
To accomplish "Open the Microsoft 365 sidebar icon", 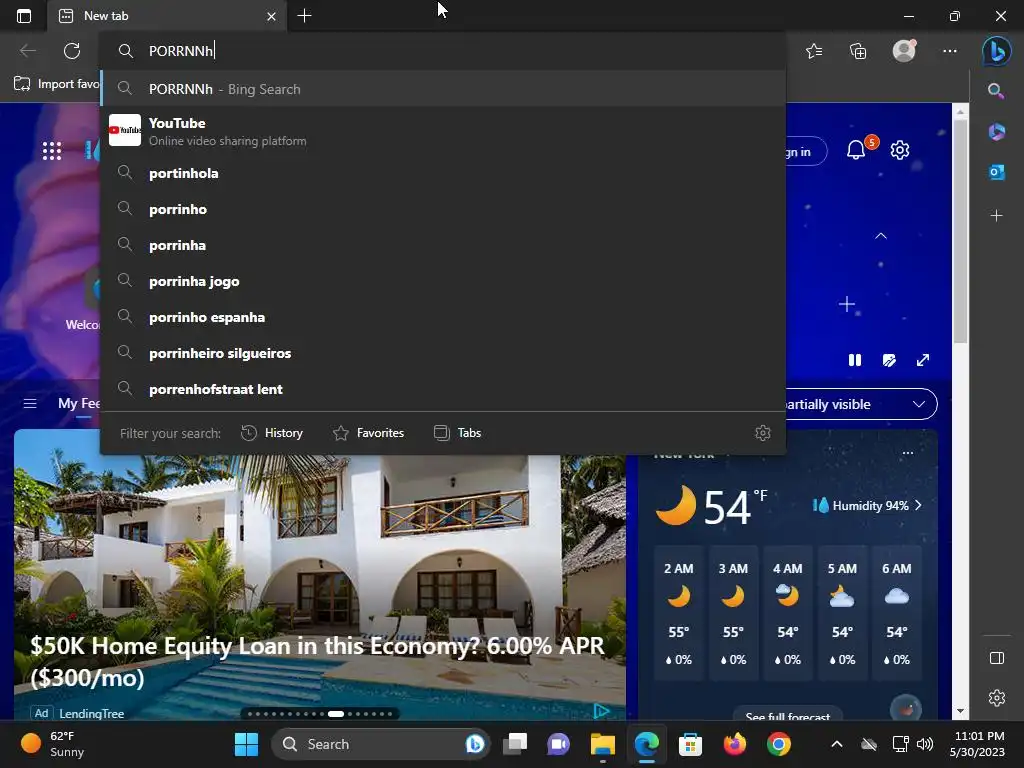I will [997, 131].
